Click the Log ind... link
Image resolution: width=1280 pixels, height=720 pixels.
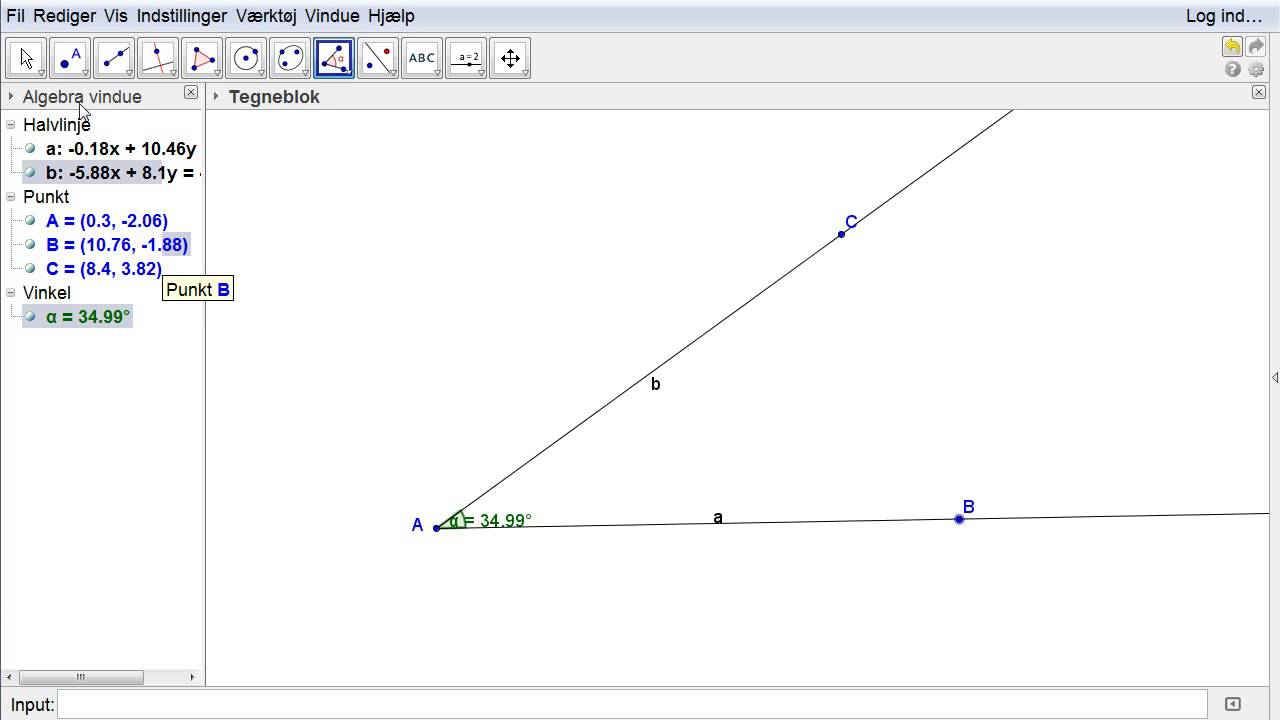click(1224, 16)
